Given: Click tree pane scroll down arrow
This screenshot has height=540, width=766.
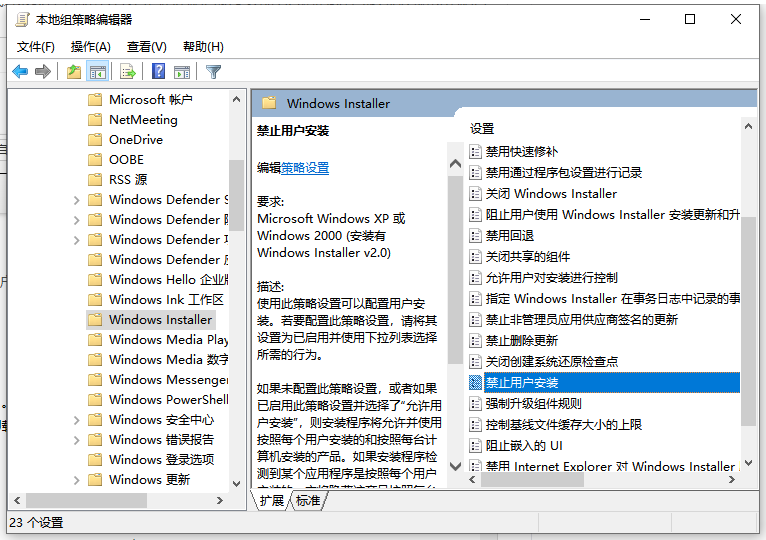Looking at the screenshot, I should click(236, 484).
